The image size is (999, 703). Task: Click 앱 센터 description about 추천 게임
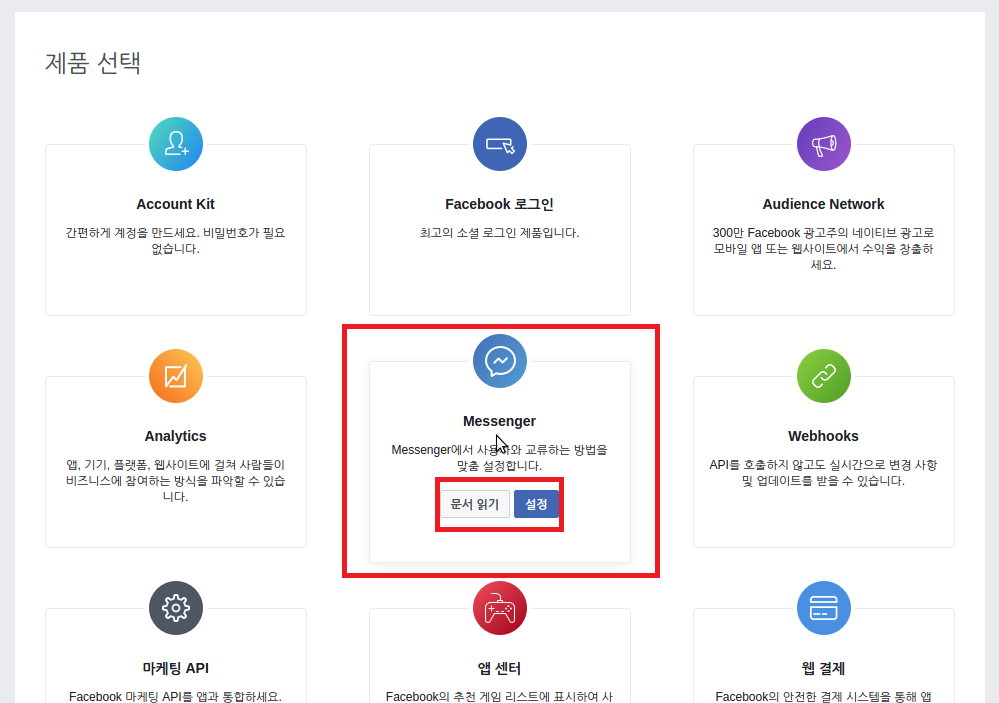click(x=500, y=696)
